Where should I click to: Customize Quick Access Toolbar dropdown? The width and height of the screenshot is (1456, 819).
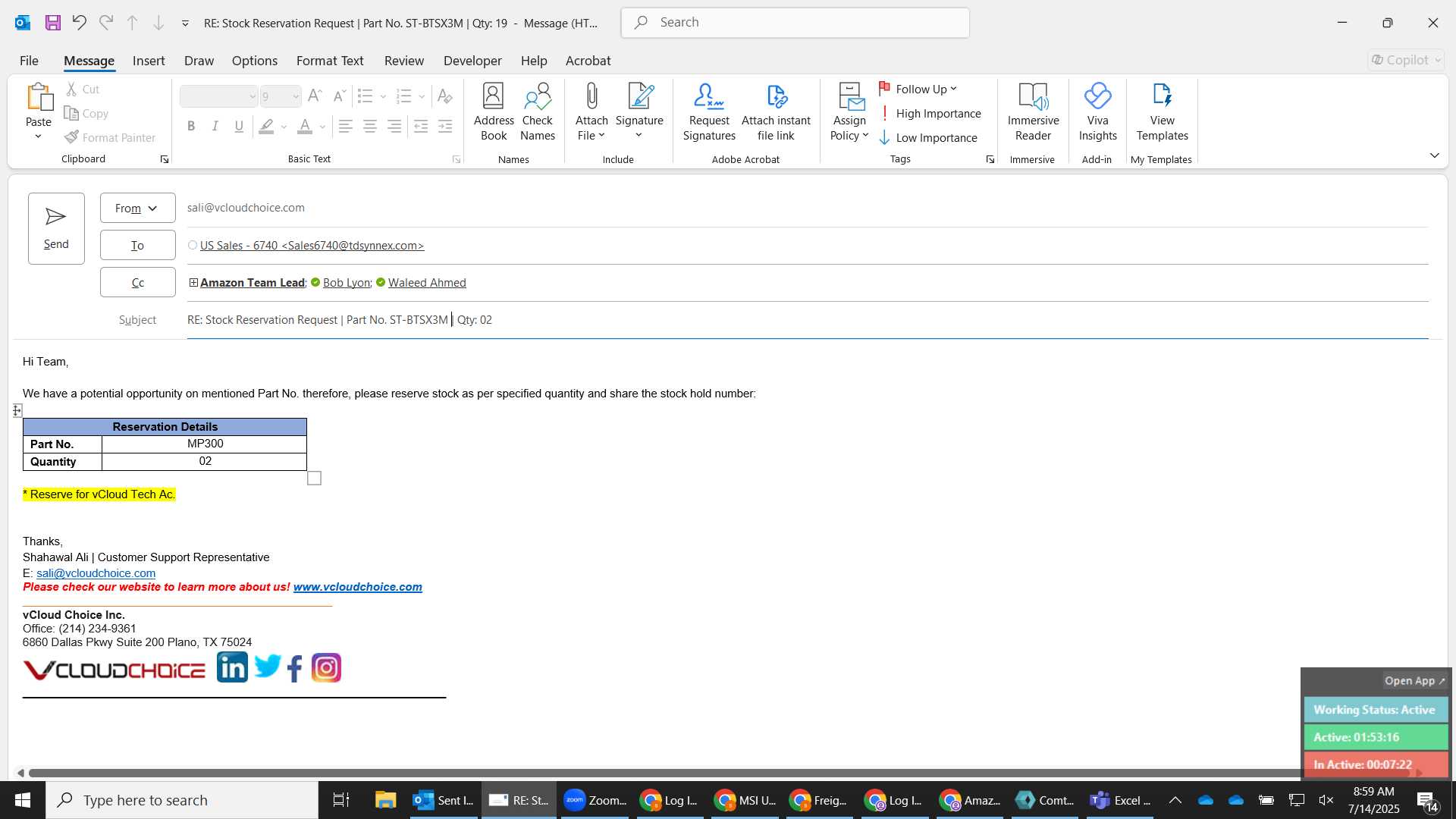[x=185, y=24]
